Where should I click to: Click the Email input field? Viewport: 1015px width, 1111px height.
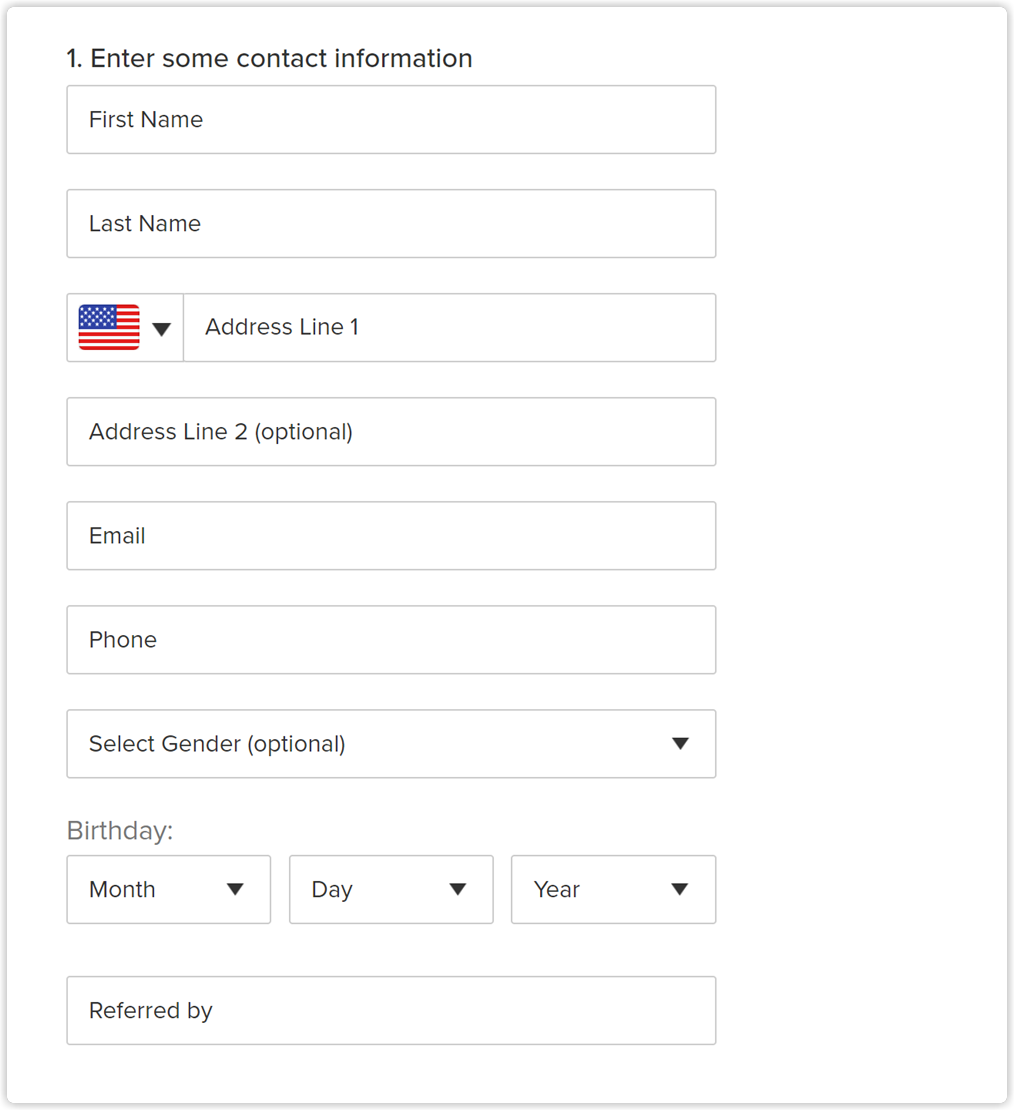click(391, 536)
